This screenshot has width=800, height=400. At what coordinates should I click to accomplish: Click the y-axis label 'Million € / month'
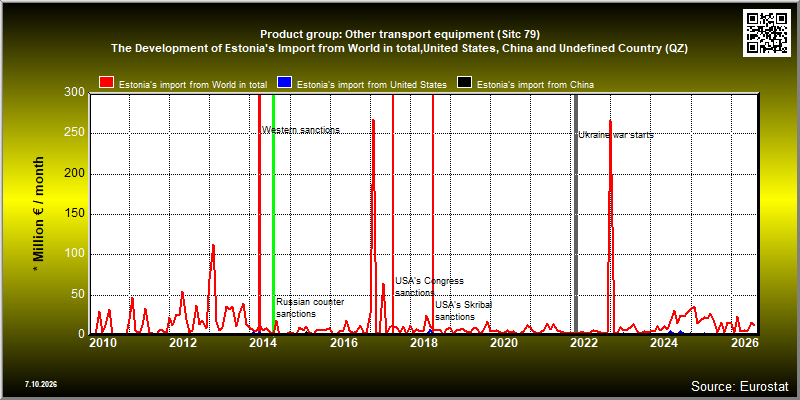39,214
